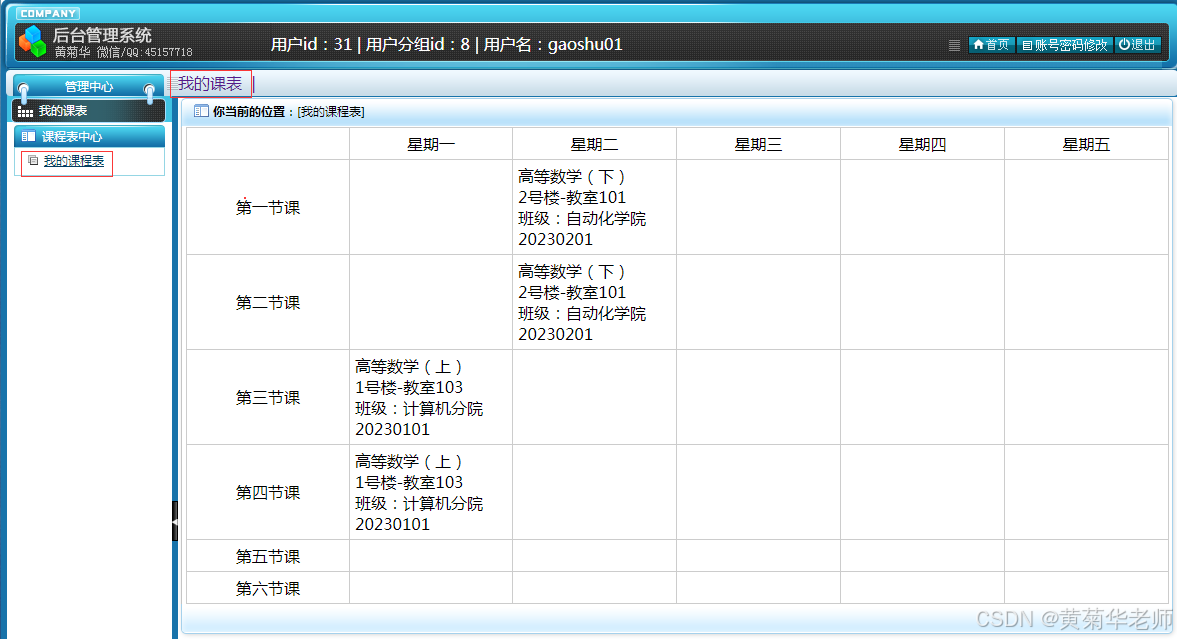Click the book icon beside 课程表中心
Image resolution: width=1177 pixels, height=639 pixels.
pyautogui.click(x=28, y=137)
